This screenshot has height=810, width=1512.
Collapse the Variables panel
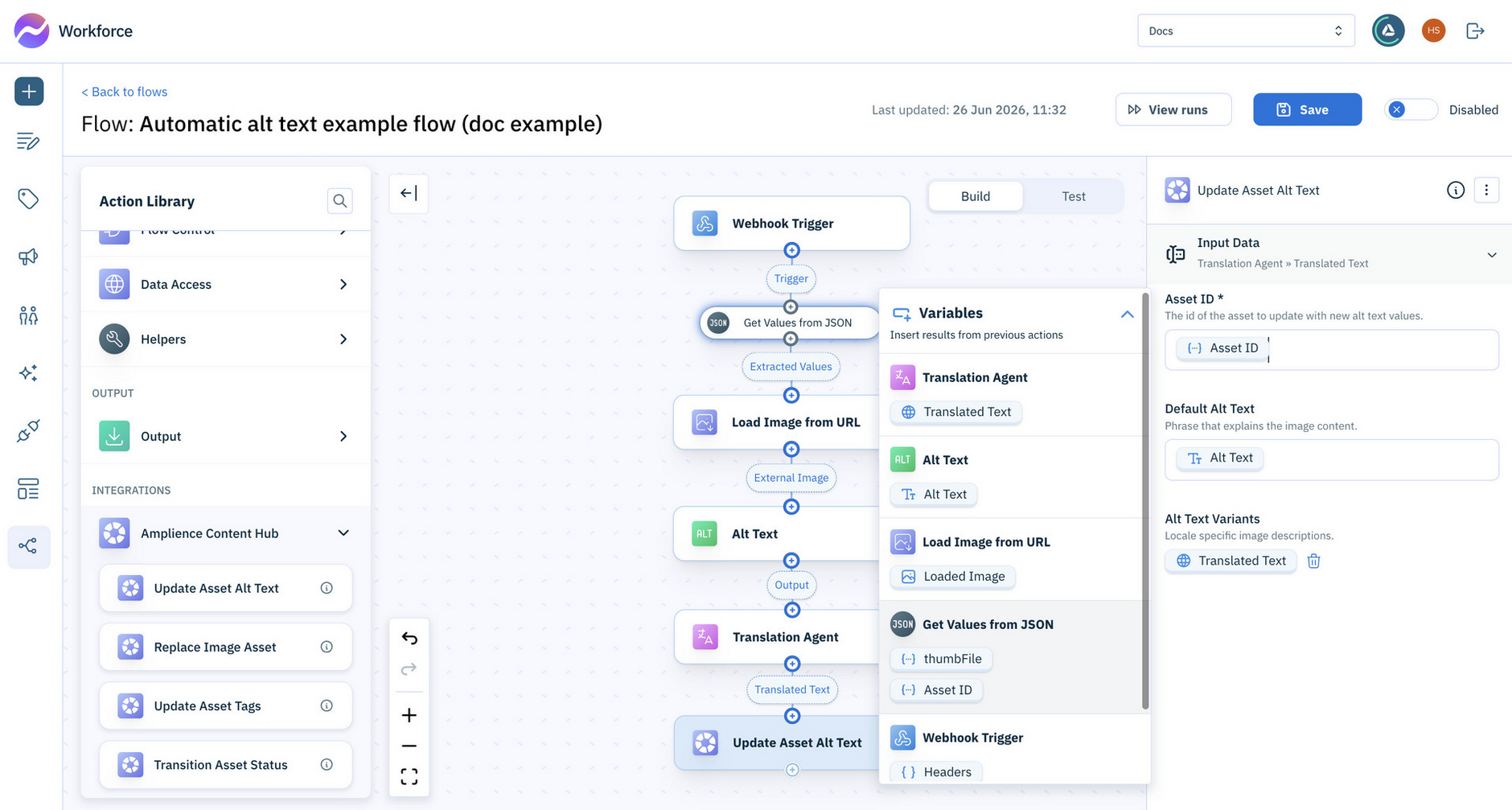(x=1127, y=314)
